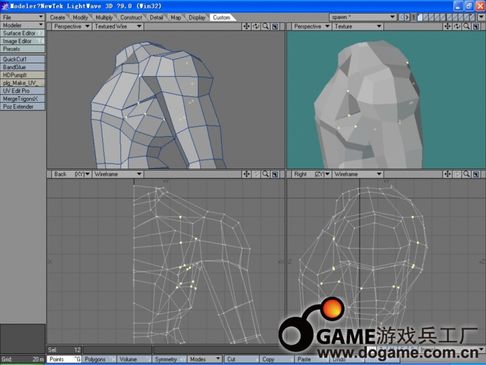Viewport: 486px width, 365px height.
Task: Click zoom magnifier in Texture perspective viewport
Action: tap(467, 26)
